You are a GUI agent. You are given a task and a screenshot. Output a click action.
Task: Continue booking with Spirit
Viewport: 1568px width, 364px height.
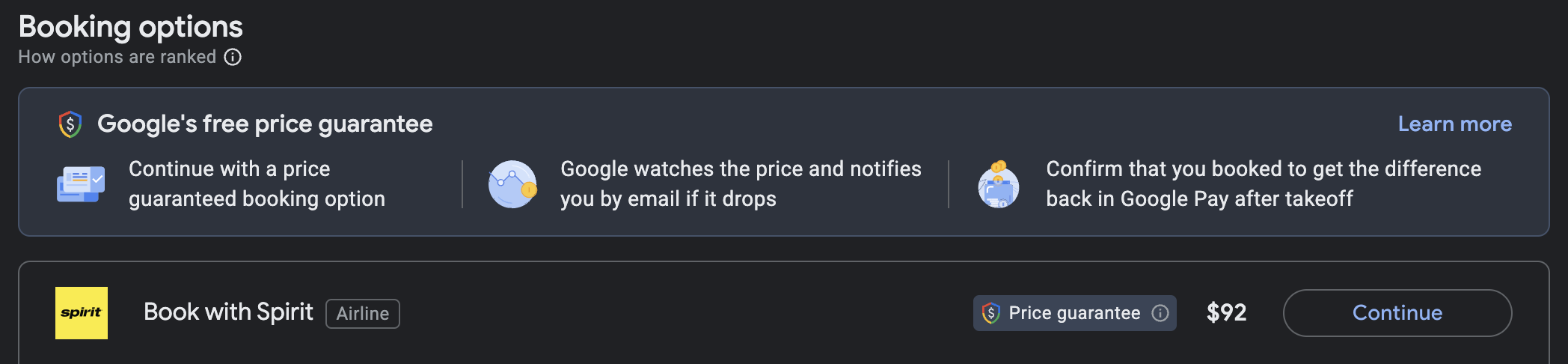tap(1397, 313)
